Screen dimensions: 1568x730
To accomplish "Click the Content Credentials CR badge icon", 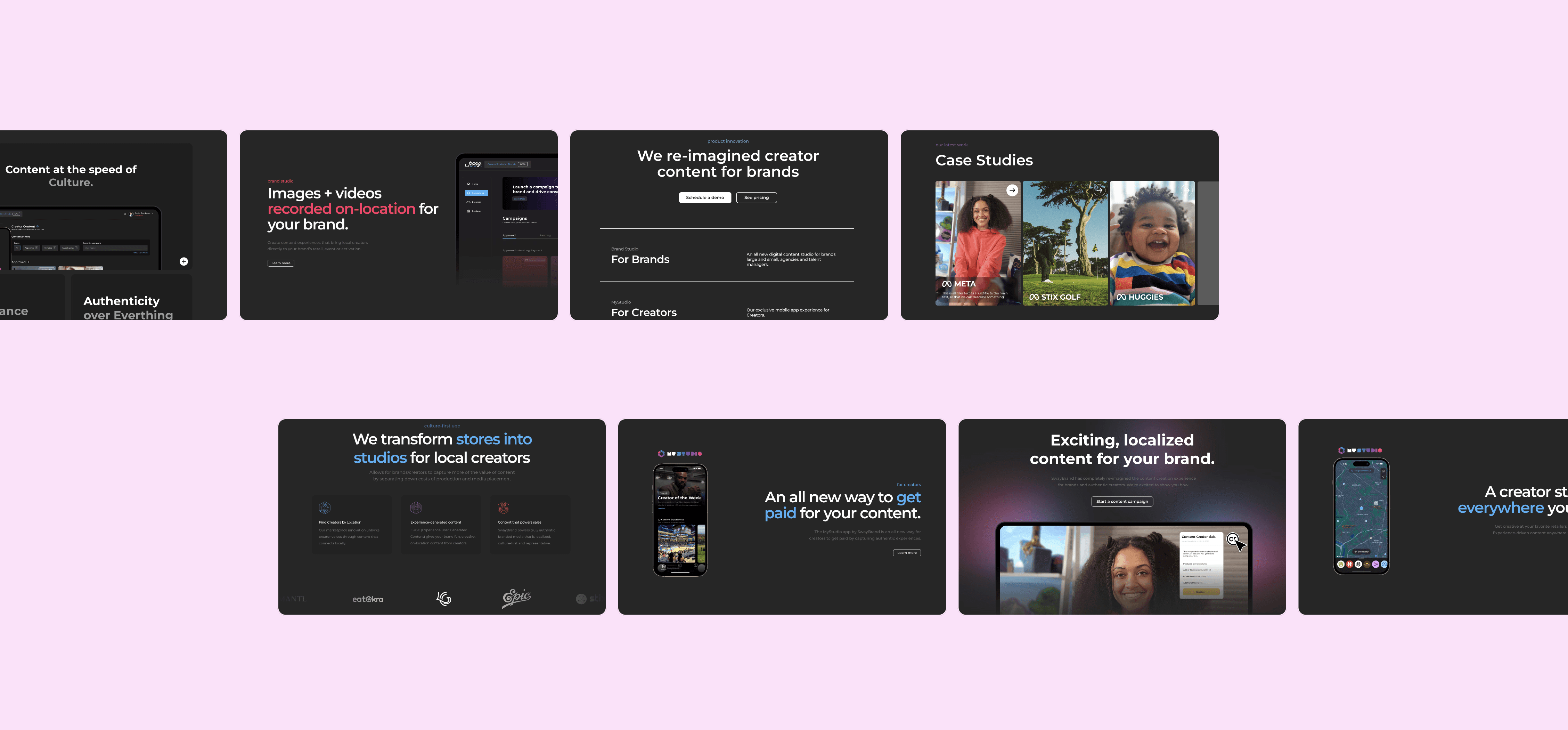I will click(1232, 539).
